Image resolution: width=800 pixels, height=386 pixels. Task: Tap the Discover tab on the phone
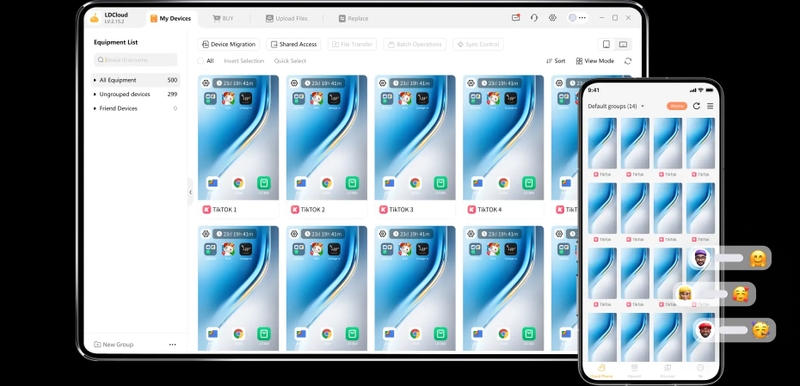pyautogui.click(x=667, y=370)
